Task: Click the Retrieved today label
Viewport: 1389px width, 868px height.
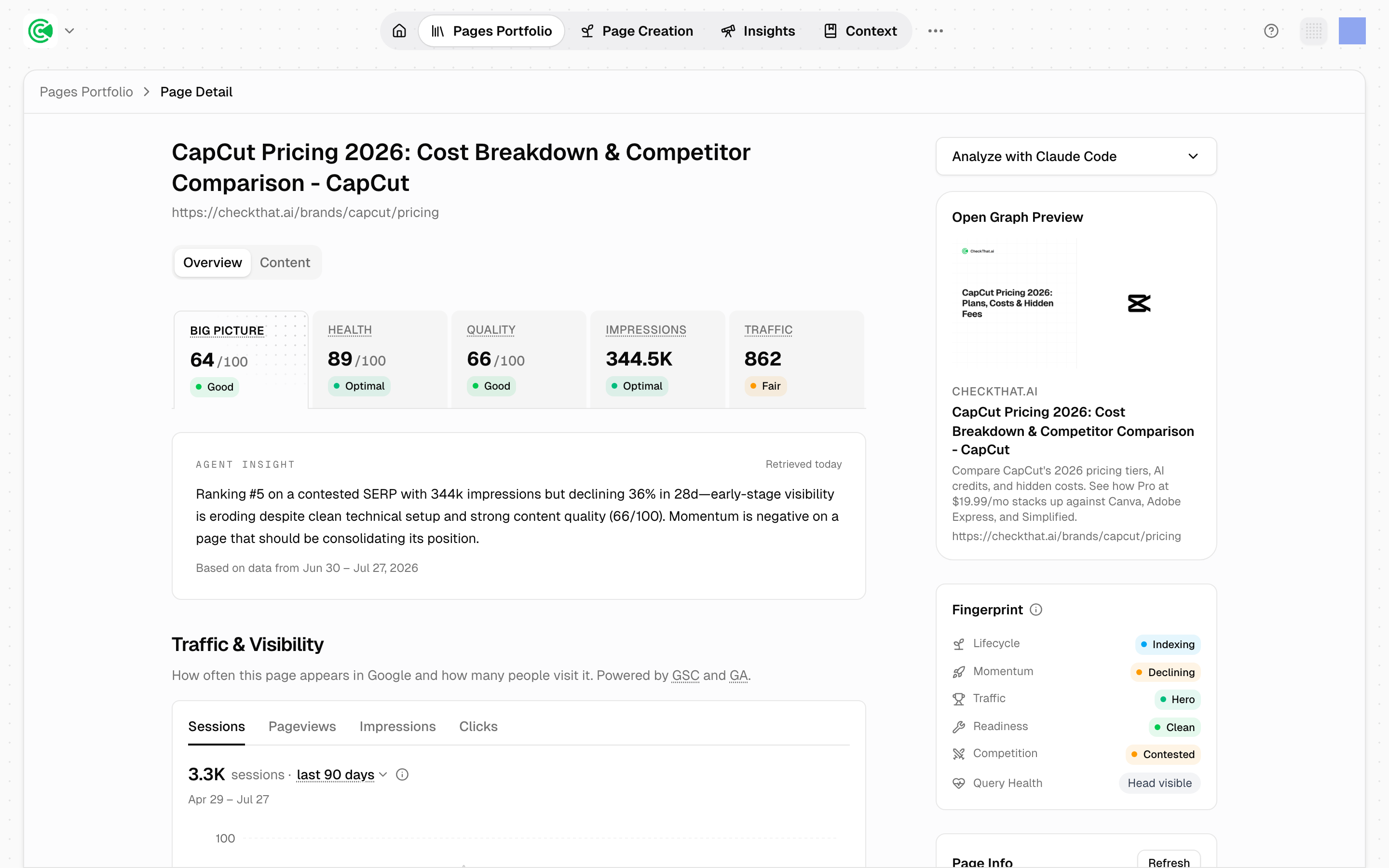Action: pos(803,464)
